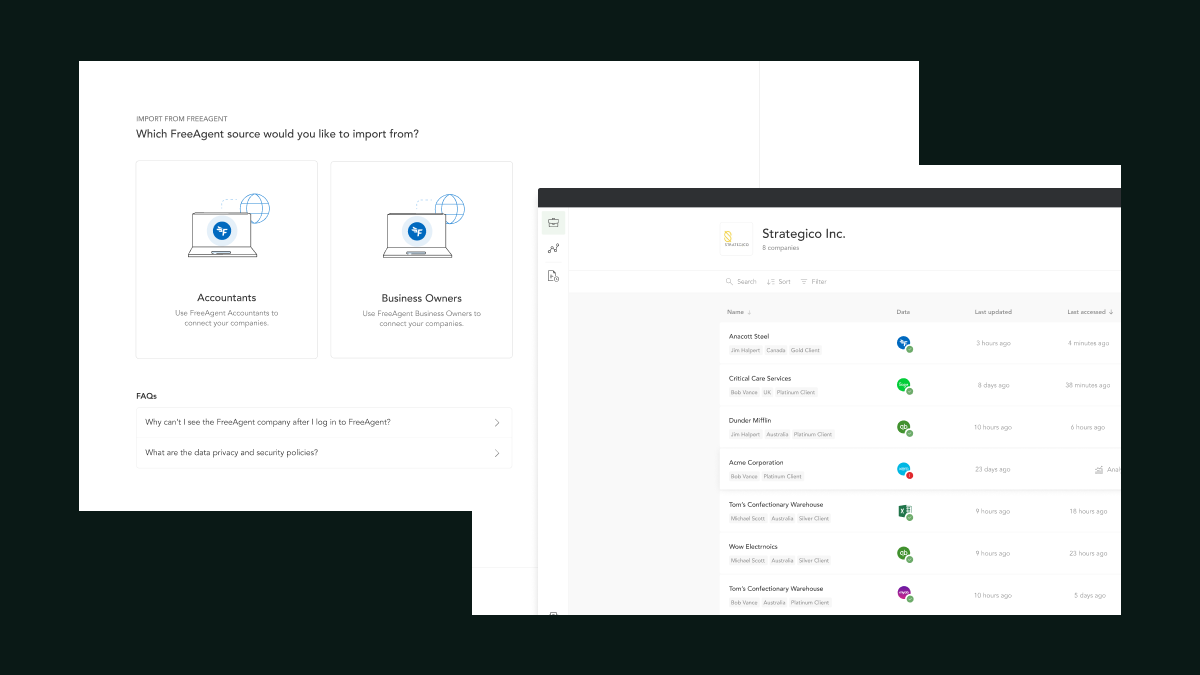This screenshot has height=675, width=1200.
Task: Click the MYOB data icon in Bob Vance's Tom's Confectionary row
Action: (904, 593)
